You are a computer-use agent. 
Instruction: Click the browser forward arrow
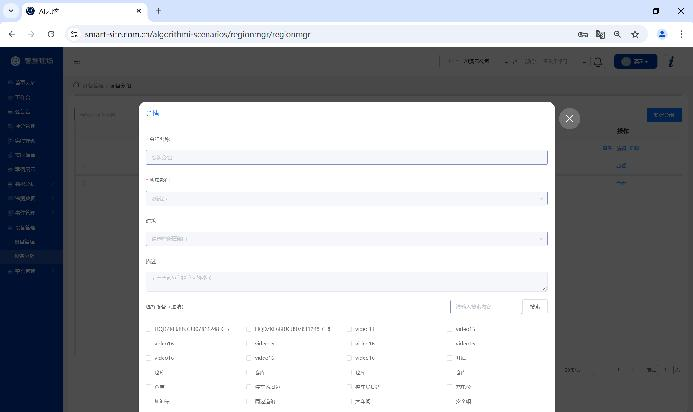pyautogui.click(x=31, y=34)
